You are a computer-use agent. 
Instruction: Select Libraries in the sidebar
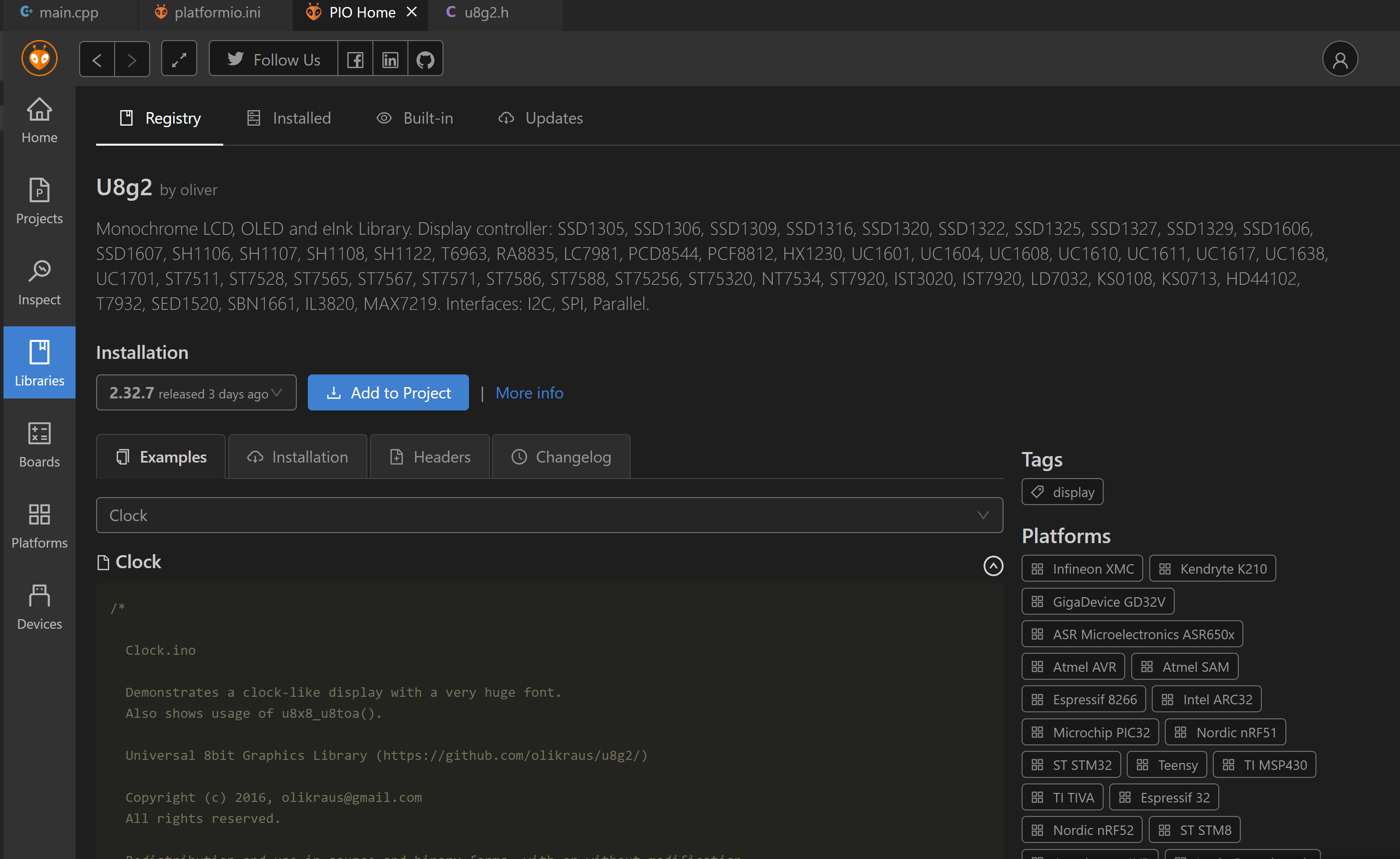pyautogui.click(x=39, y=362)
